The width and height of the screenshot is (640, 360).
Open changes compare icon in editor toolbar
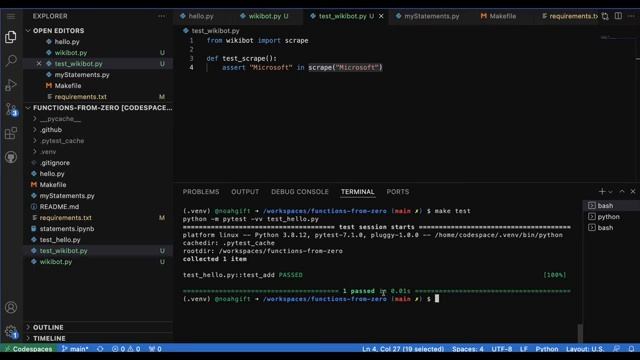(x=605, y=16)
